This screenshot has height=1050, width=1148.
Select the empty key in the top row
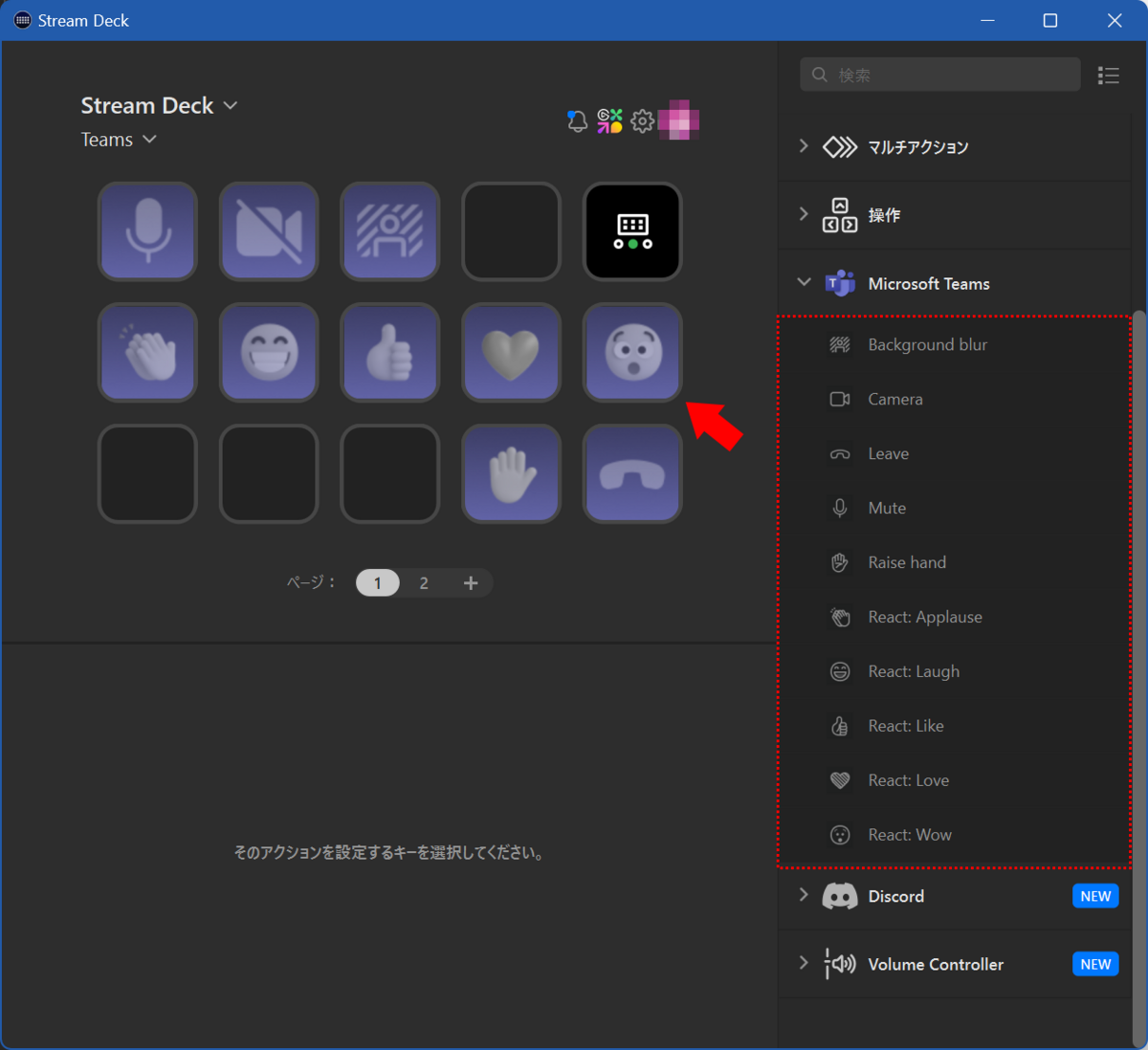[x=511, y=231]
